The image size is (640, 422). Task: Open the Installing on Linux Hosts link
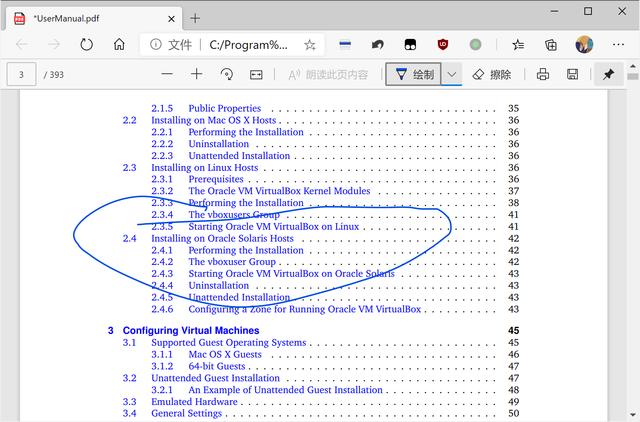[204, 168]
